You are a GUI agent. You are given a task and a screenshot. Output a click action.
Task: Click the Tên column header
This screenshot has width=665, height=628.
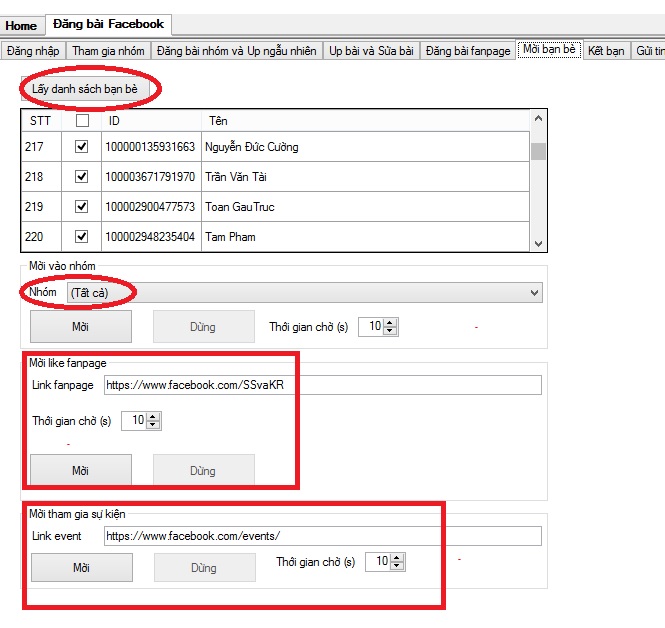[365, 120]
